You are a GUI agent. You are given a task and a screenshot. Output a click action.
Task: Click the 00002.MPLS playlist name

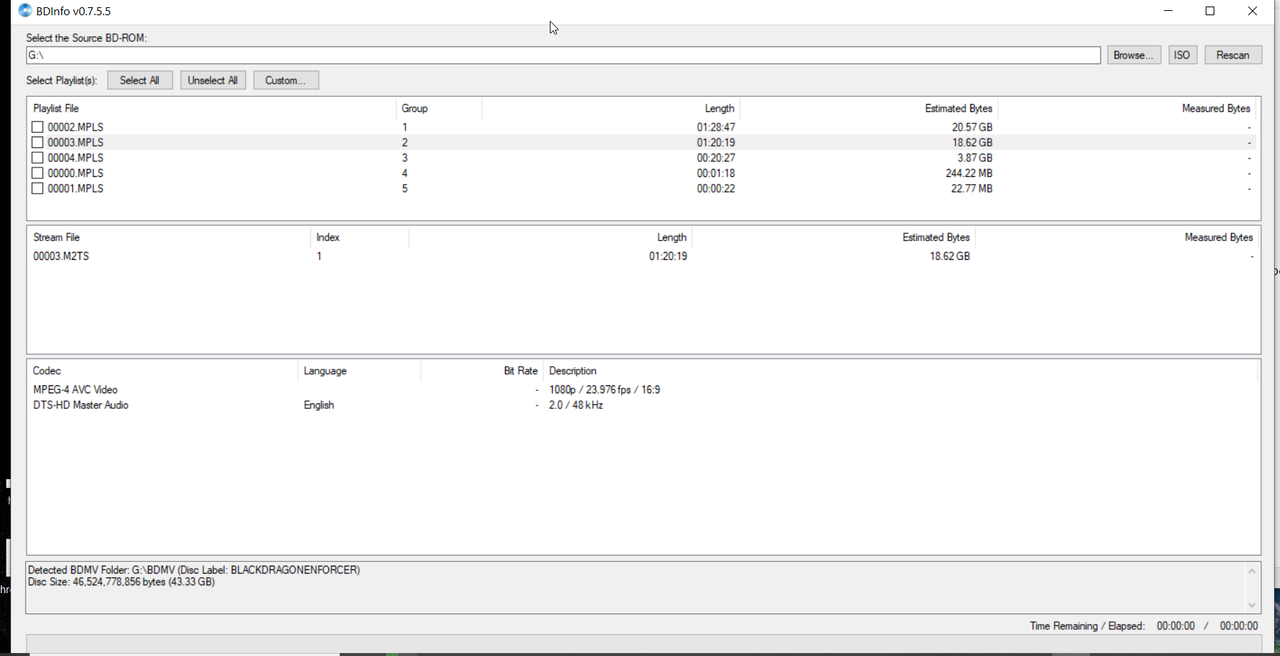[x=75, y=127]
